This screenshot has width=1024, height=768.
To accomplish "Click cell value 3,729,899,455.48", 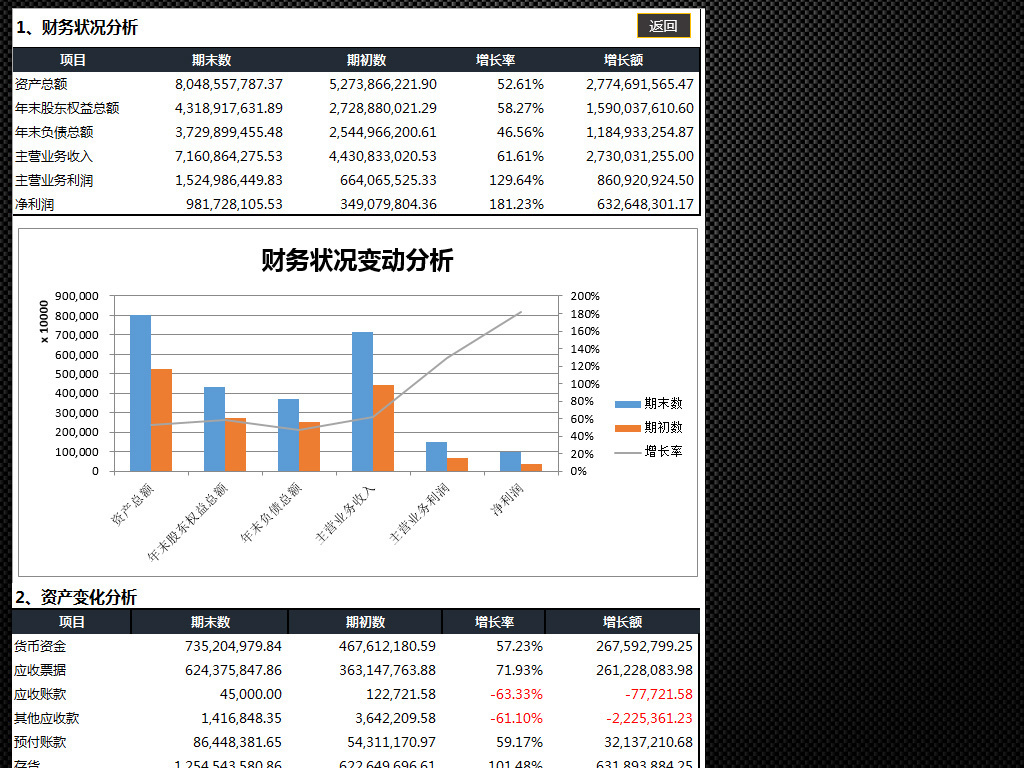I will (x=229, y=133).
